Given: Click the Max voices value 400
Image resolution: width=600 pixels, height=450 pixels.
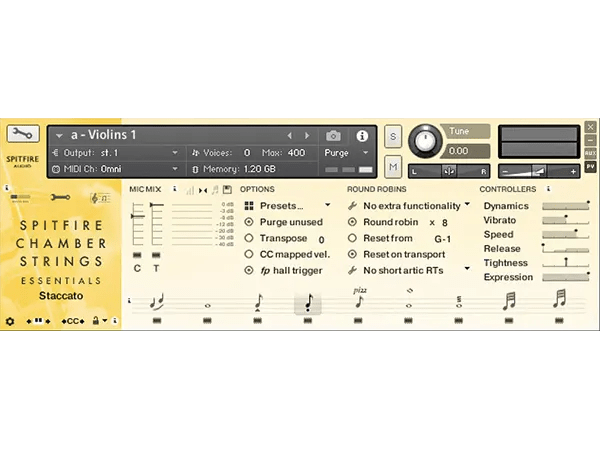Looking at the screenshot, I should (296, 153).
